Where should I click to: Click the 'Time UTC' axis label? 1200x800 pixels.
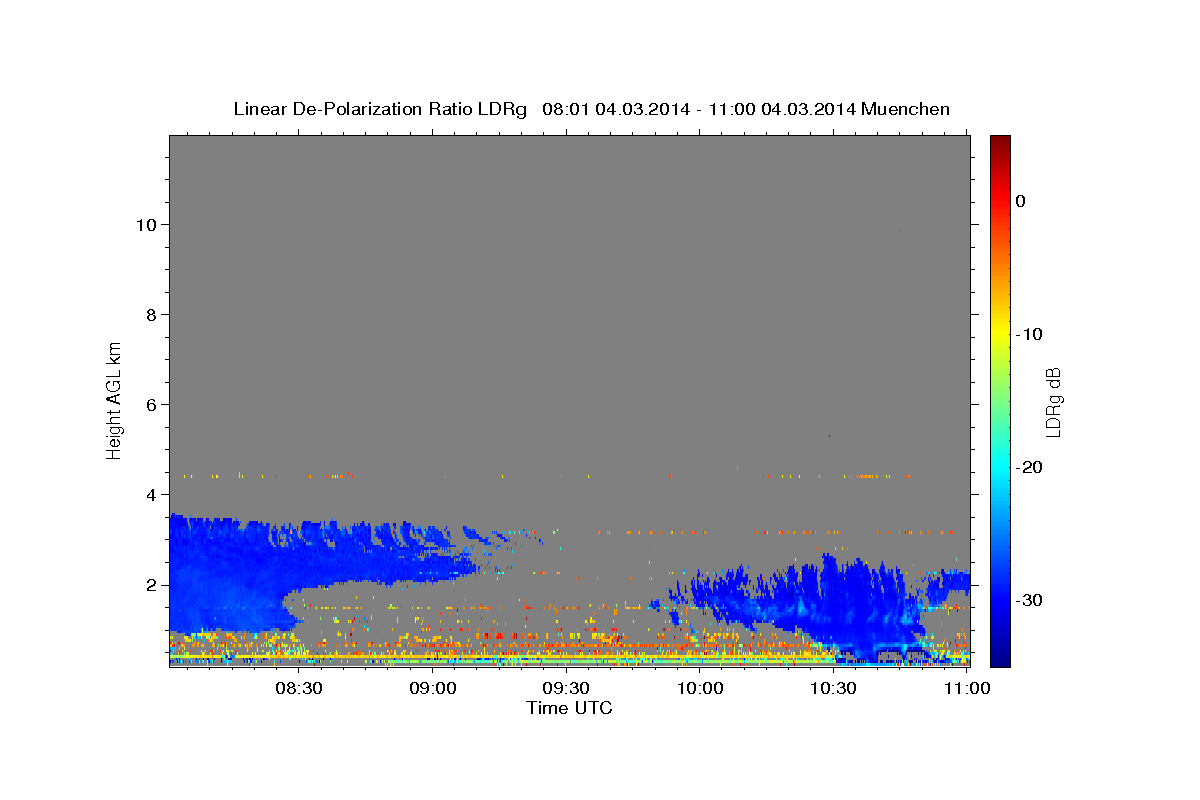tap(569, 708)
